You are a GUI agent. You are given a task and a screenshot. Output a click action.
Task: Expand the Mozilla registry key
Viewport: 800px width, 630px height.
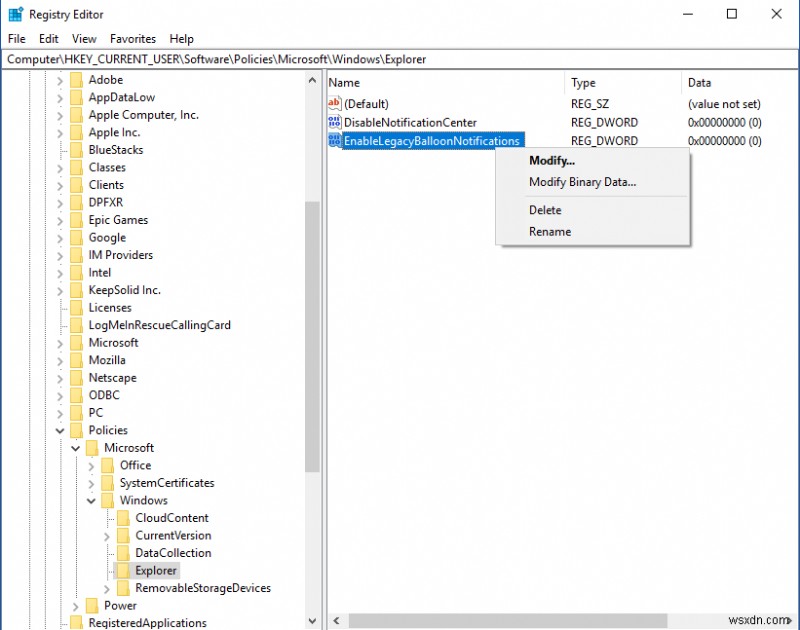pos(59,360)
